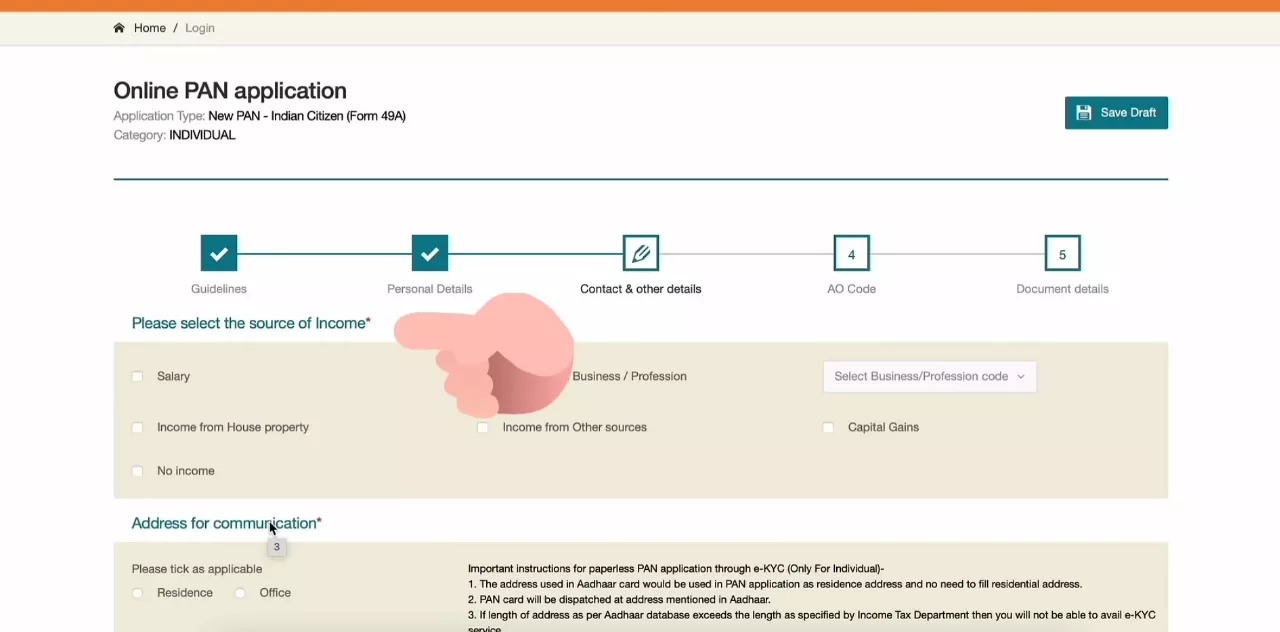Click the home icon in the breadcrumb
The width and height of the screenshot is (1280, 632).
click(119, 27)
